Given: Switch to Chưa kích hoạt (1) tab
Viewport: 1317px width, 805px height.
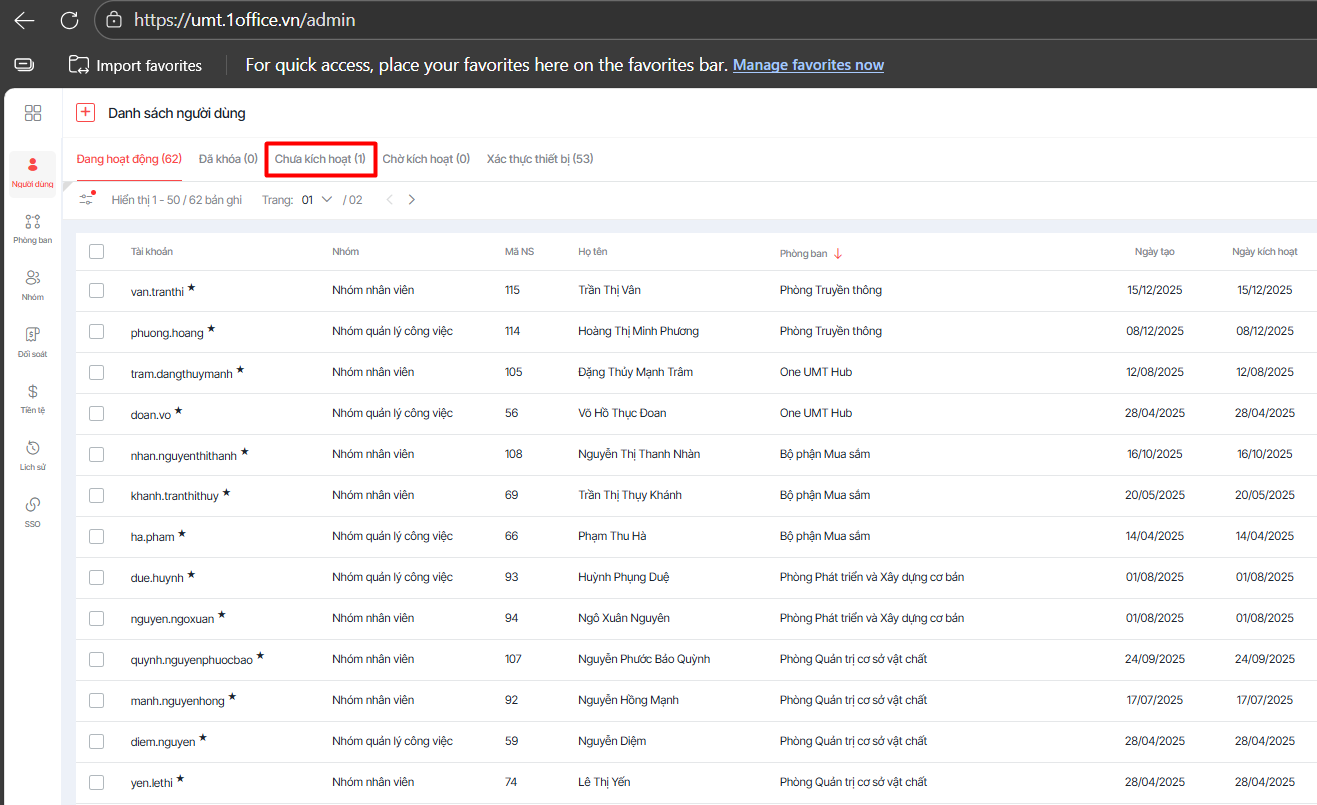Looking at the screenshot, I should (x=320, y=159).
